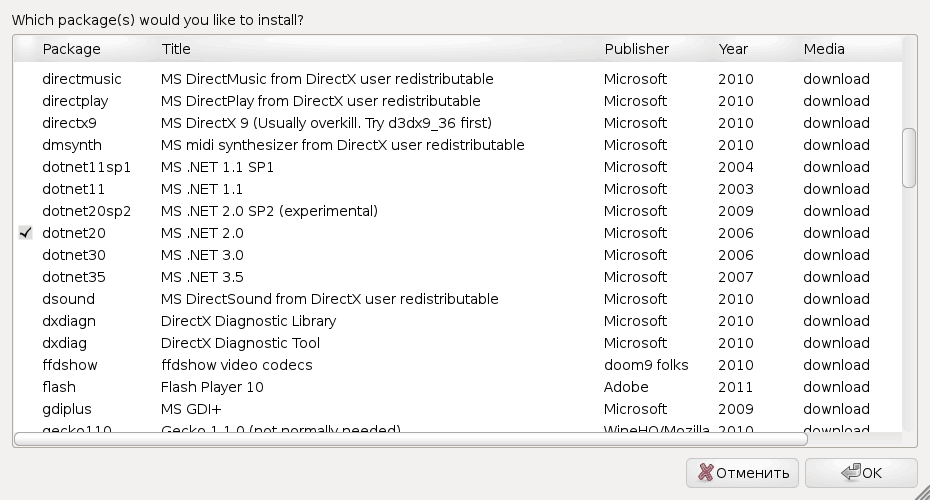Select the dotnet35 package row

(x=457, y=277)
